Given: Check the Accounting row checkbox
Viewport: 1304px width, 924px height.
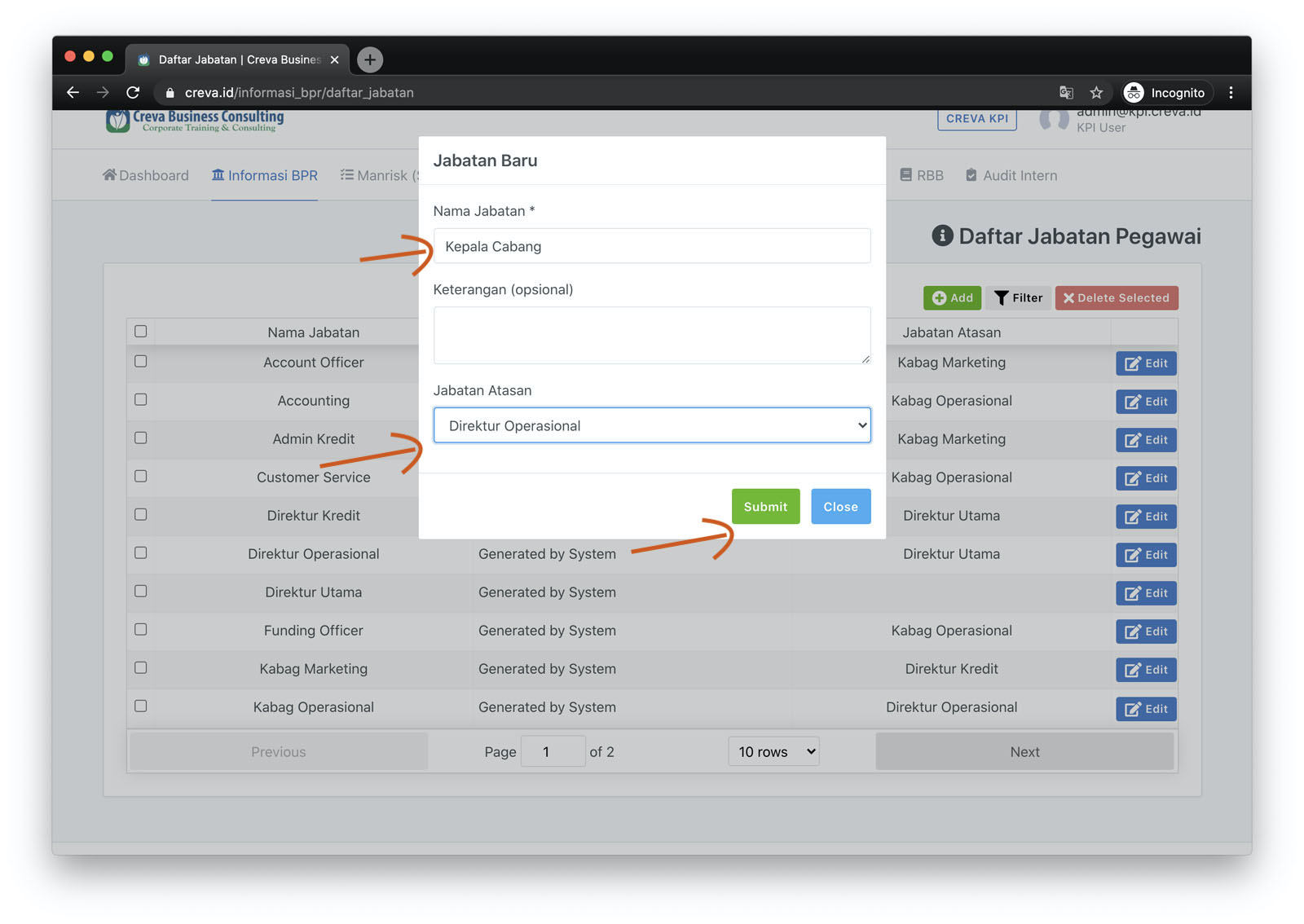Looking at the screenshot, I should coord(141,399).
